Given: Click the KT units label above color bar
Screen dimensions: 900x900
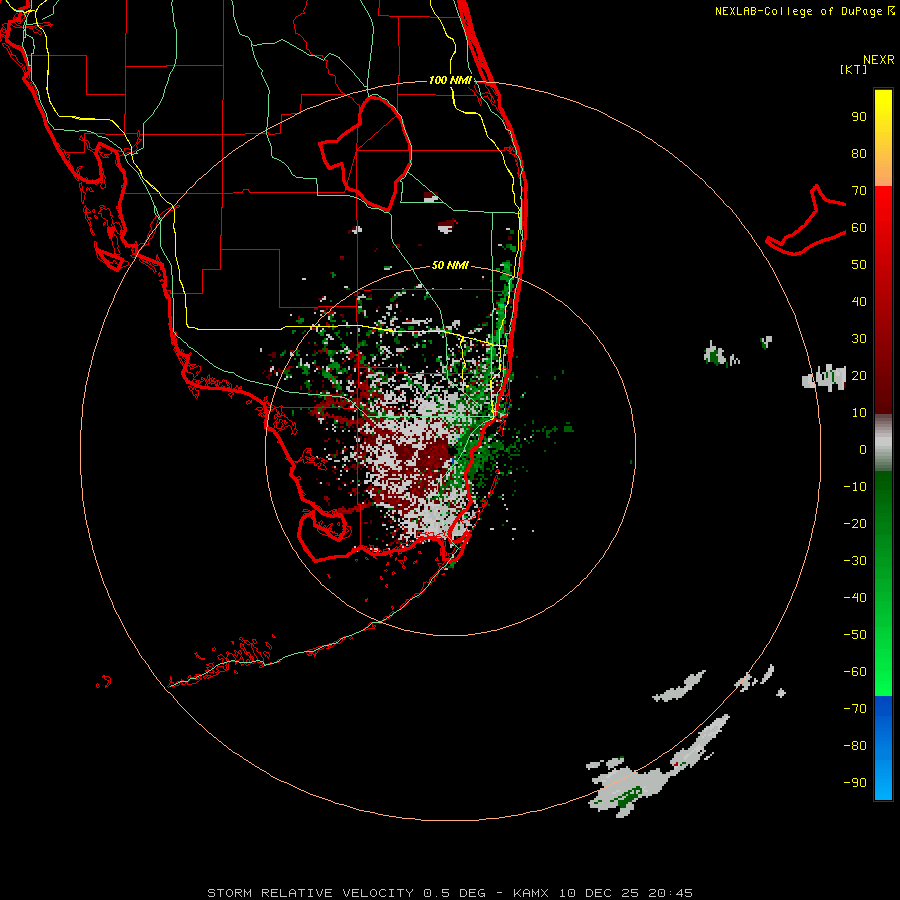Looking at the screenshot, I should 853,69.
